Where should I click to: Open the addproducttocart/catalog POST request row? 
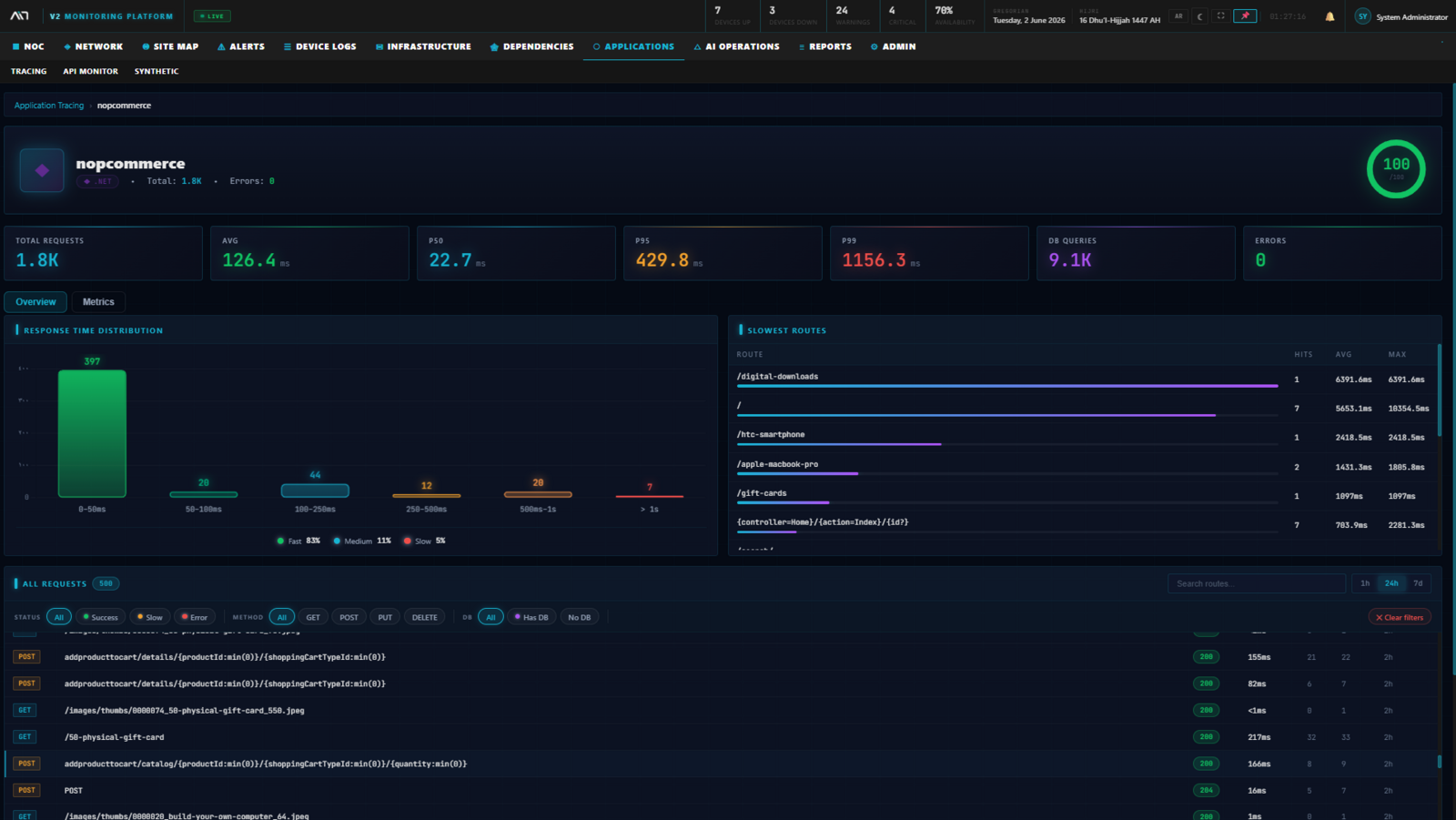[723, 764]
